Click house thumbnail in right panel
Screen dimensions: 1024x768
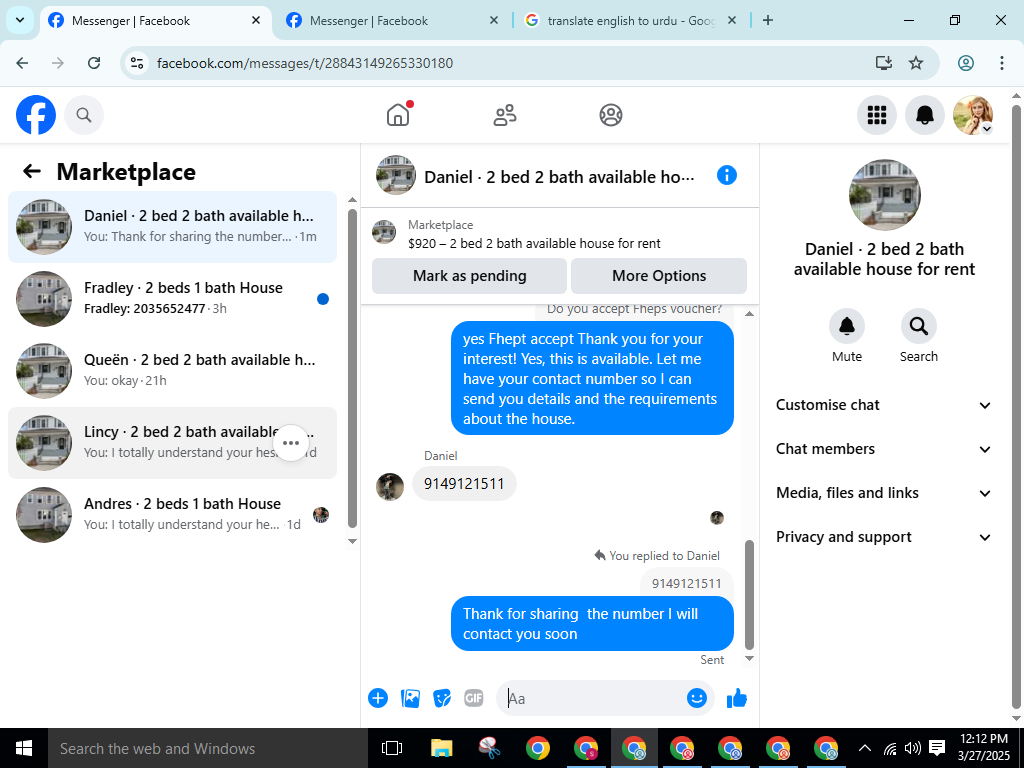pyautogui.click(x=884, y=195)
